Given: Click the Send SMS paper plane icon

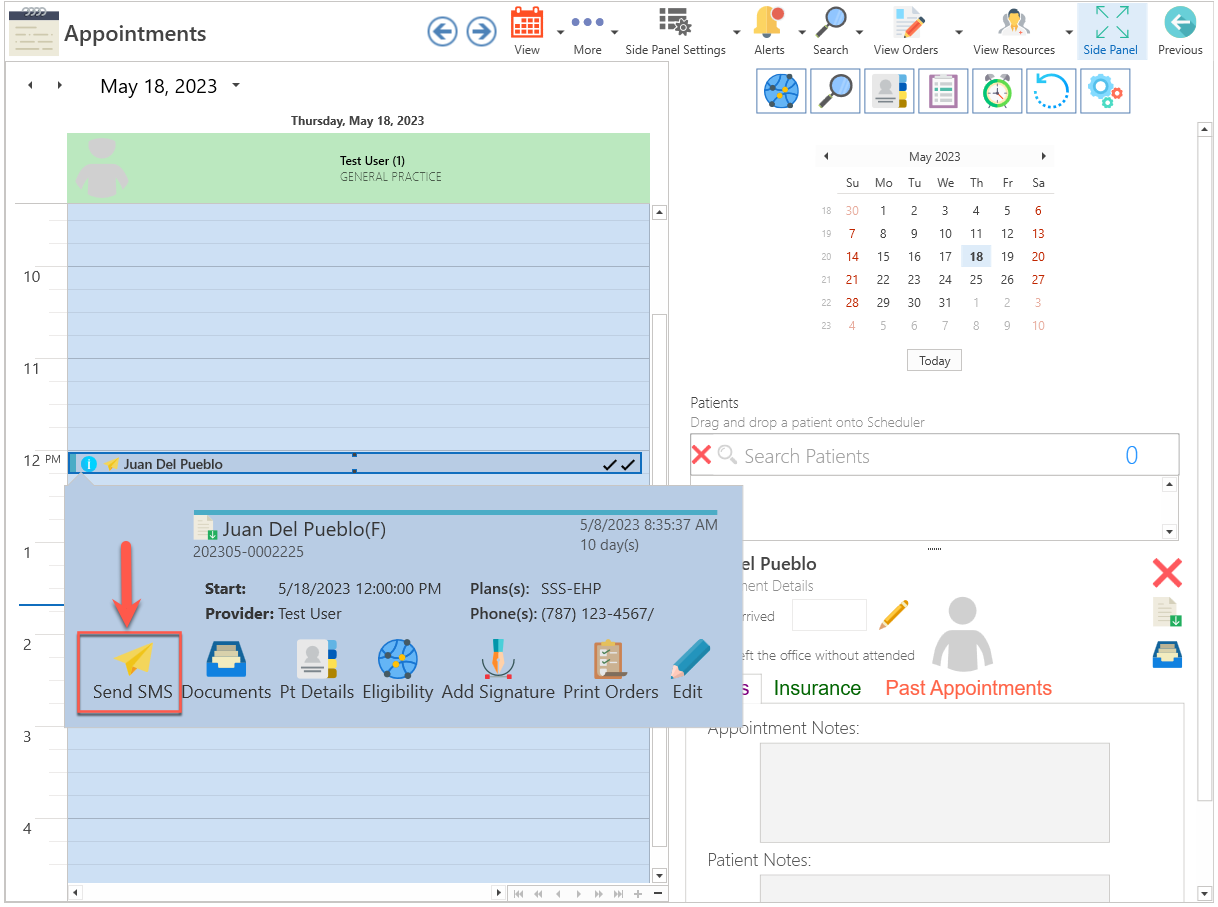Looking at the screenshot, I should pyautogui.click(x=132, y=660).
